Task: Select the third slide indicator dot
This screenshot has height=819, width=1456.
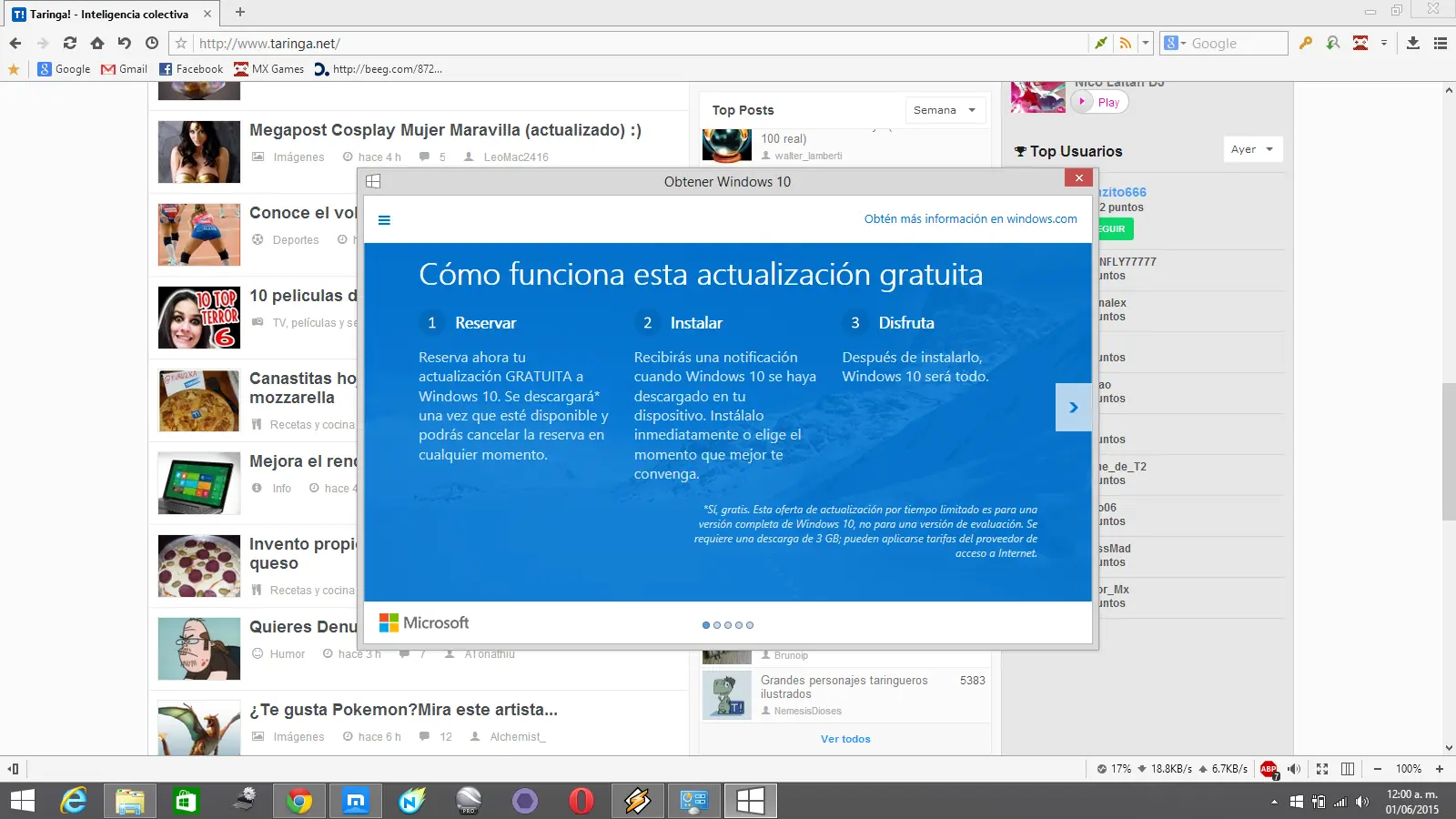Action: point(728,625)
